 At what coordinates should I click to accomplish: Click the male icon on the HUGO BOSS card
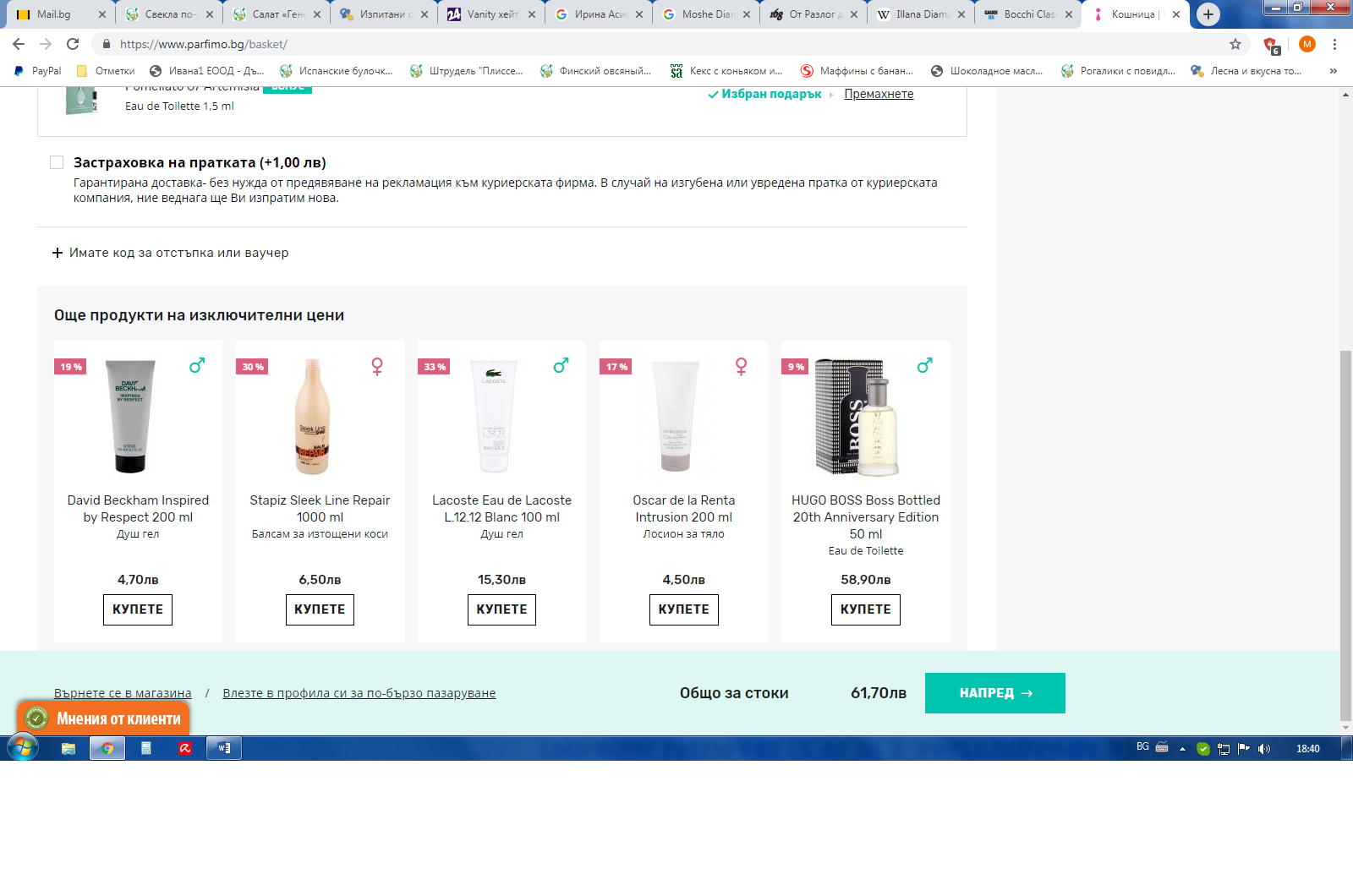pos(924,365)
